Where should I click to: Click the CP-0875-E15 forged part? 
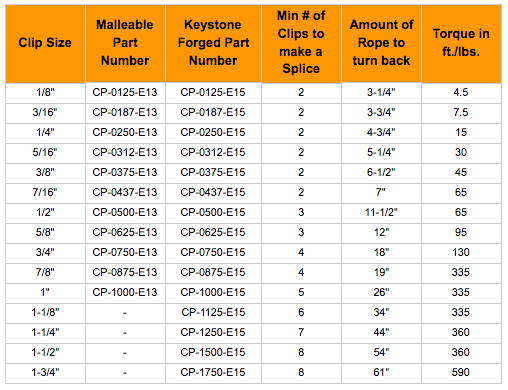(x=213, y=273)
